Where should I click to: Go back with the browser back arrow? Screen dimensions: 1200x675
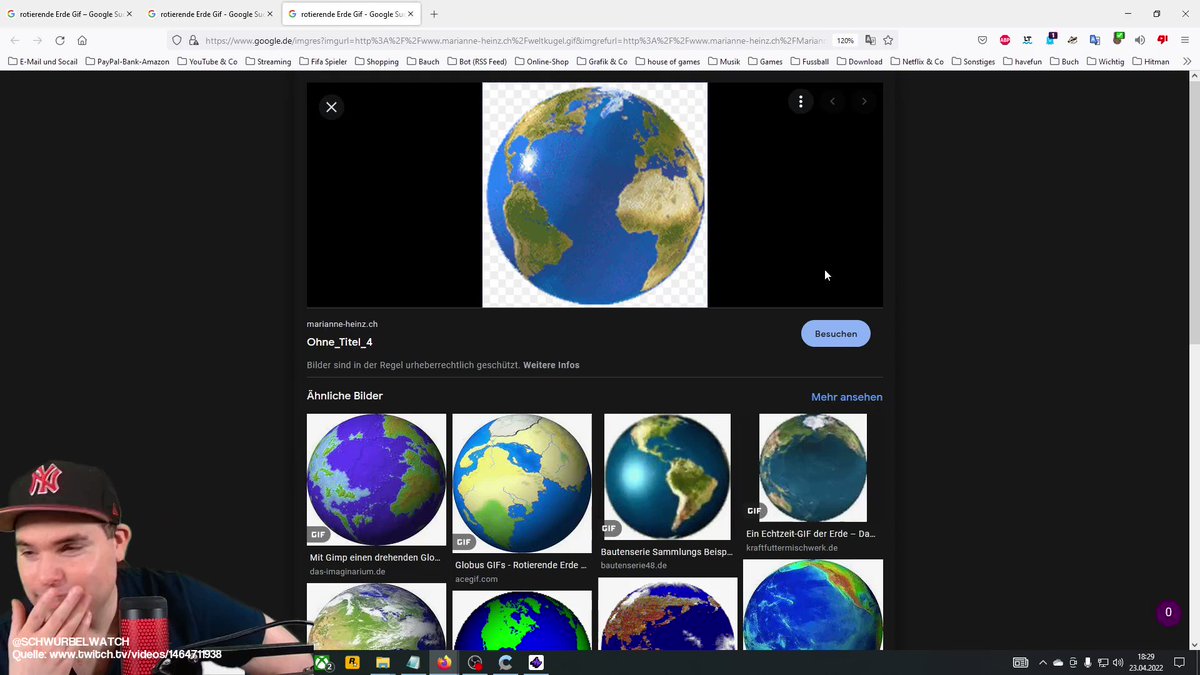pyautogui.click(x=15, y=40)
